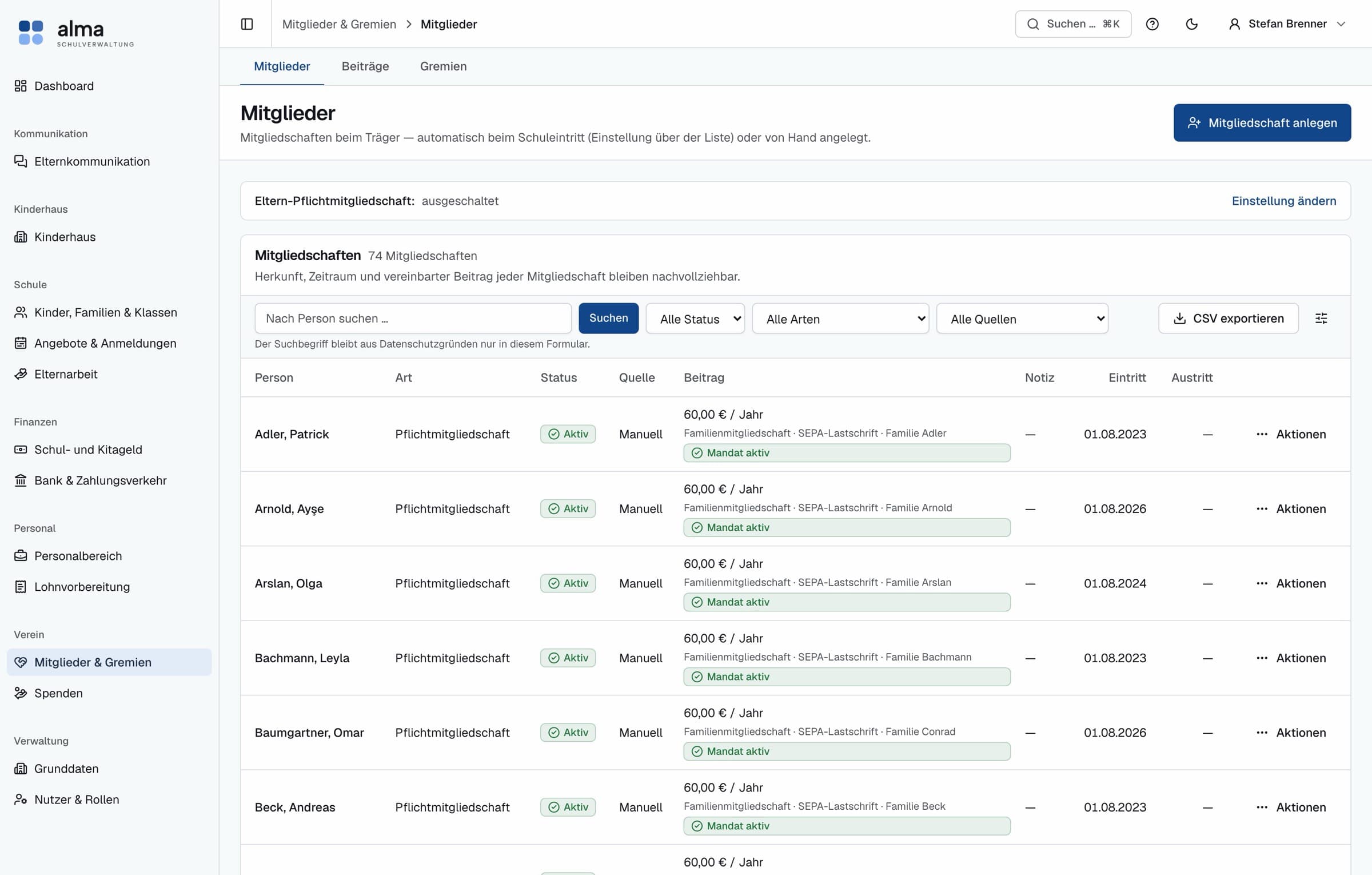Image resolution: width=1372 pixels, height=875 pixels.
Task: Switch to dark mode moon icon
Action: click(x=1191, y=24)
